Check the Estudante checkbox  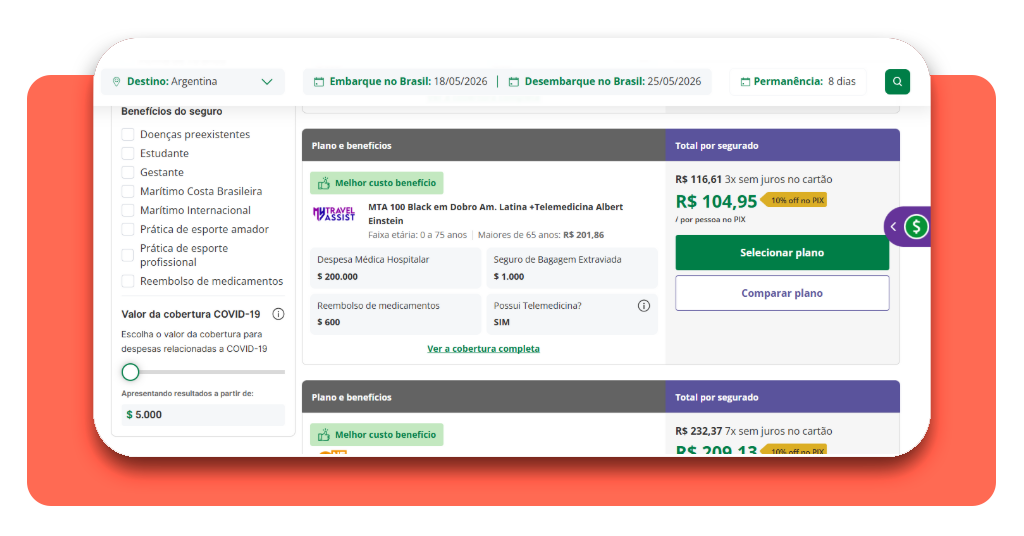click(128, 153)
